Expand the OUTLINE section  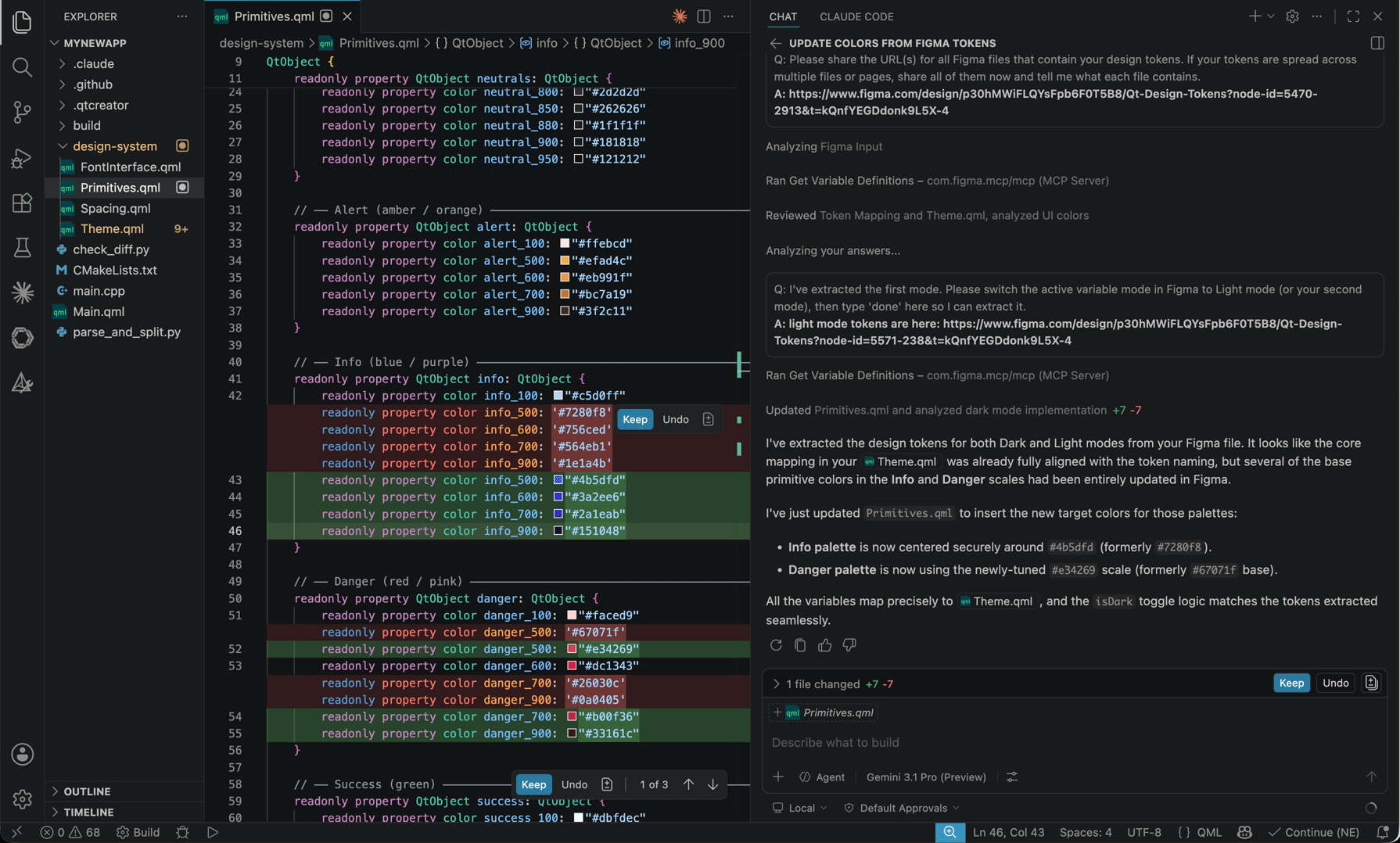pyautogui.click(x=87, y=791)
